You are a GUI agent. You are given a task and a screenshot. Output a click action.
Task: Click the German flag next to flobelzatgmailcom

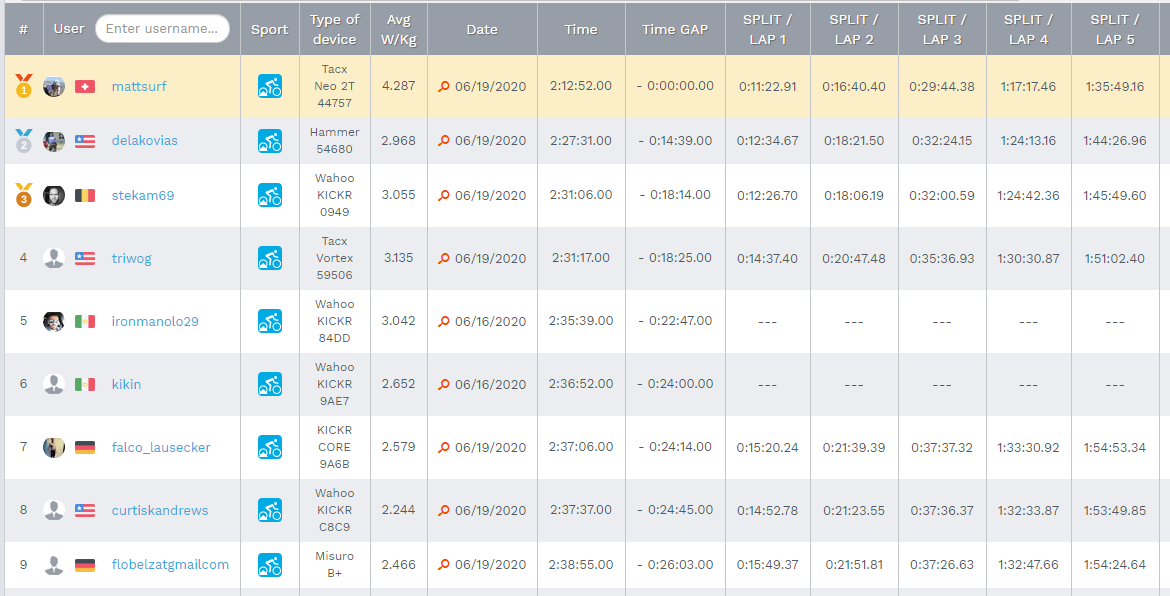pyautogui.click(x=85, y=565)
